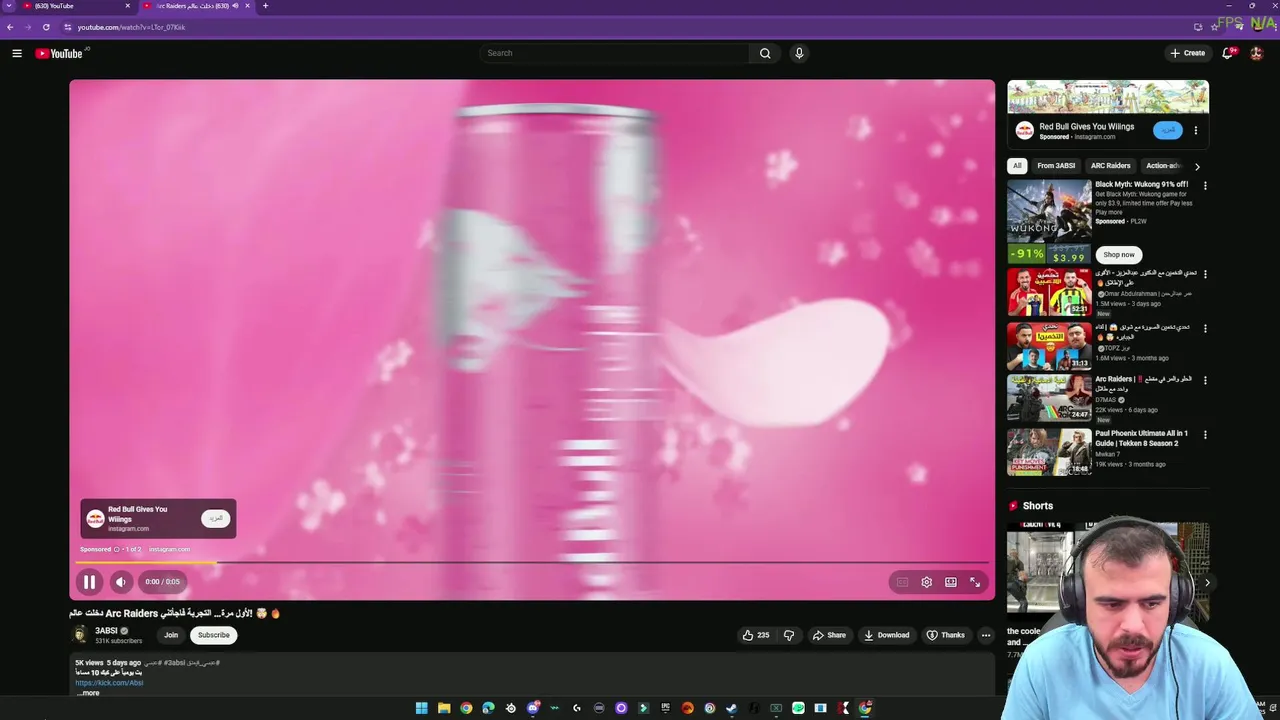Dislike this video
Viewport: 1280px width, 720px height.
click(x=789, y=635)
